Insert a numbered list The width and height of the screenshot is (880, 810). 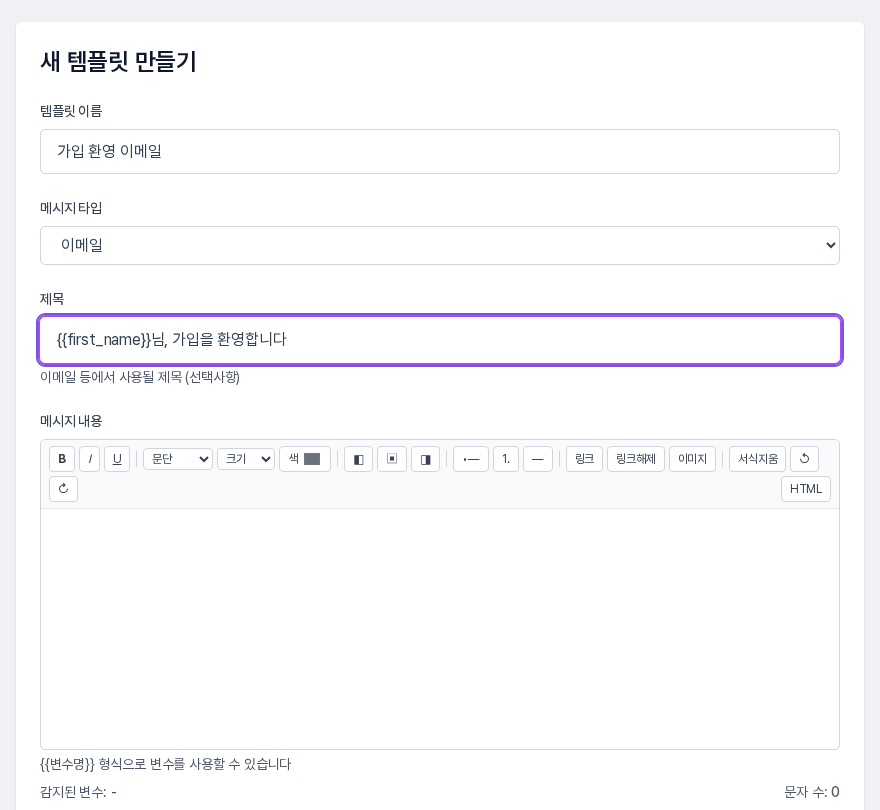click(x=506, y=459)
